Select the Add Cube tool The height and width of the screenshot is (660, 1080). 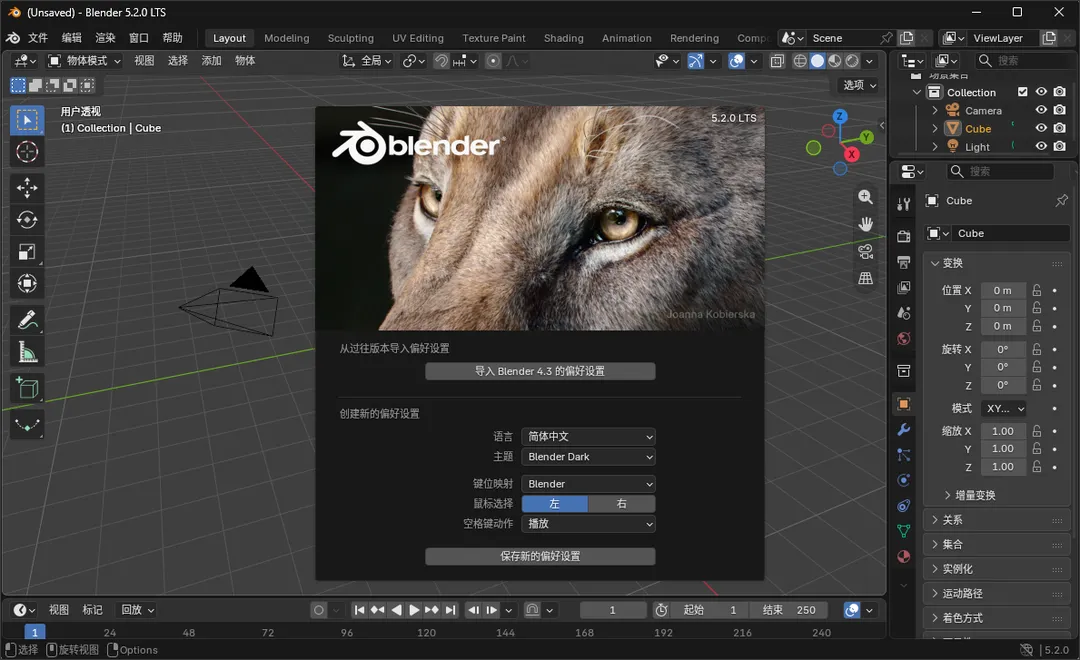[x=27, y=388]
